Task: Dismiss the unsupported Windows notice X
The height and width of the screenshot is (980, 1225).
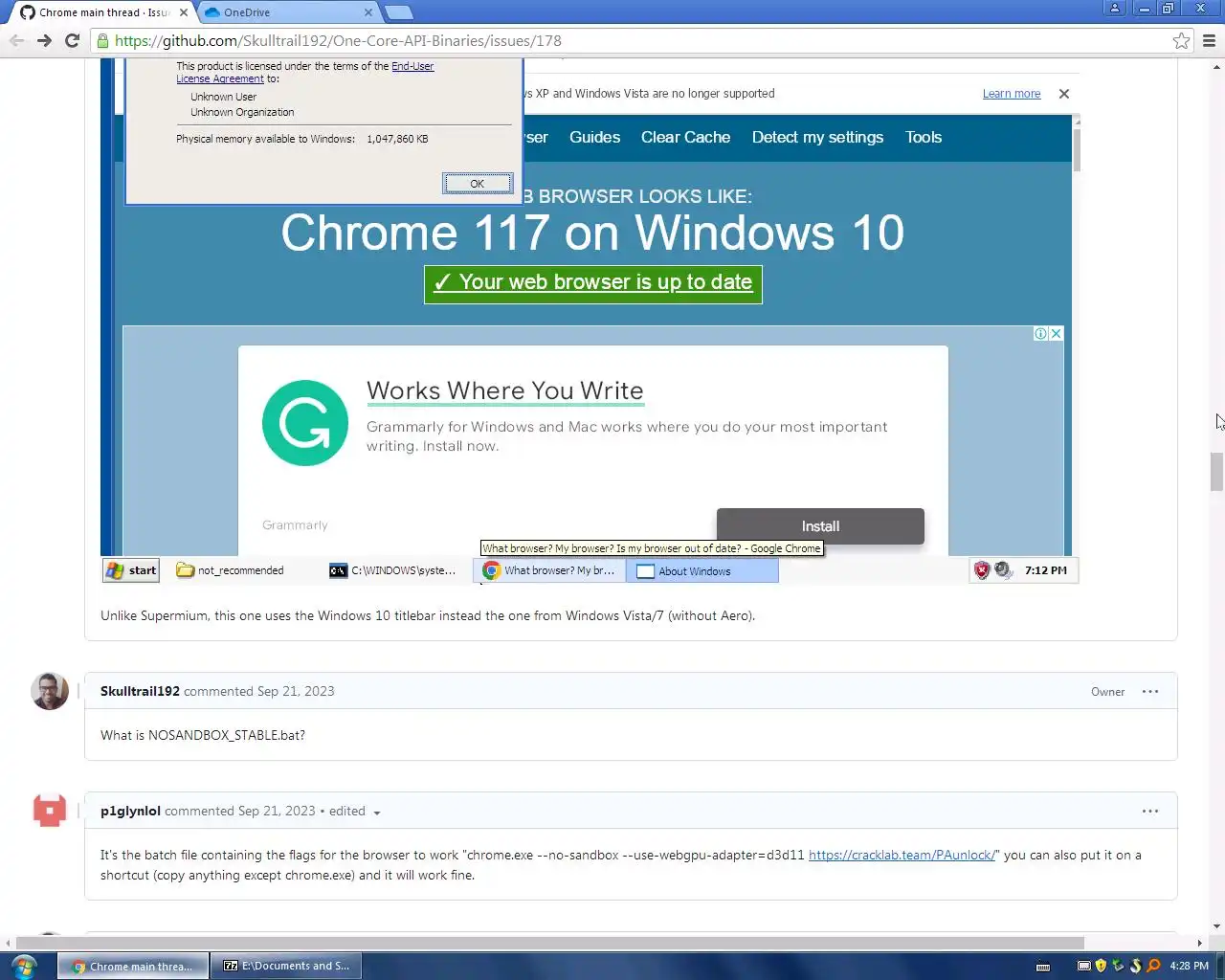Action: click(1064, 94)
